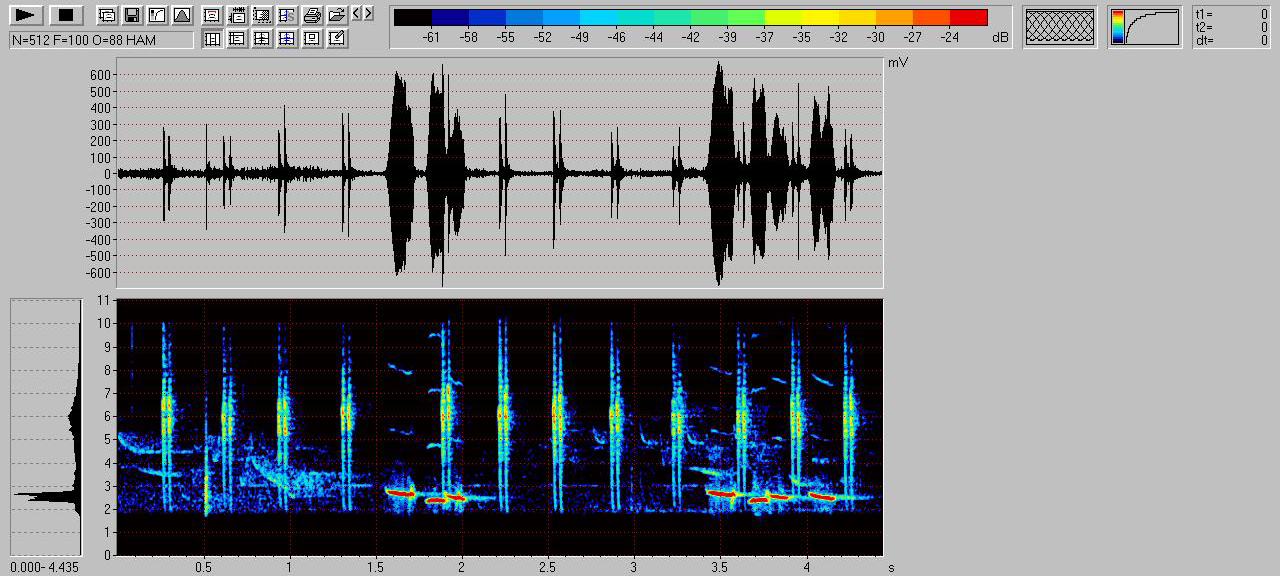Click the overlapping windows icon
This screenshot has width=1280, height=576.
click(107, 15)
